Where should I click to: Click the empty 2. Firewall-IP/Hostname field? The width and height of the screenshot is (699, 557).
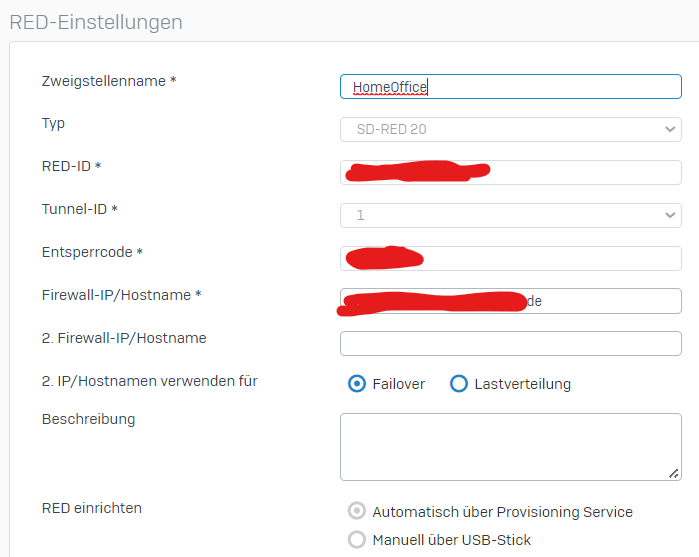click(x=510, y=343)
